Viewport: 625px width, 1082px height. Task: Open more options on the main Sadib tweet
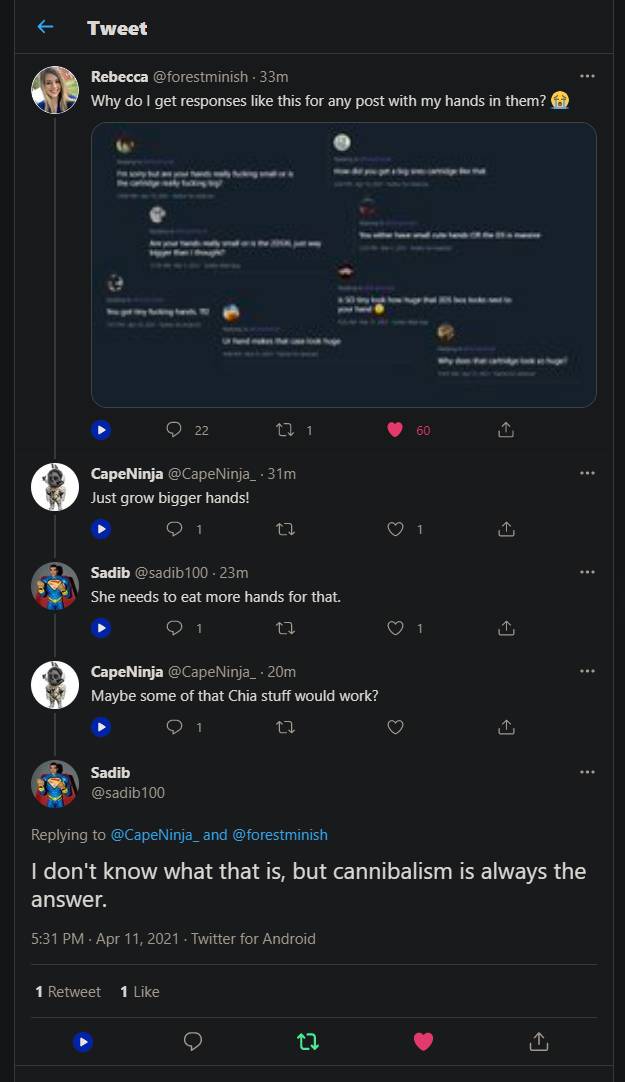pyautogui.click(x=587, y=772)
